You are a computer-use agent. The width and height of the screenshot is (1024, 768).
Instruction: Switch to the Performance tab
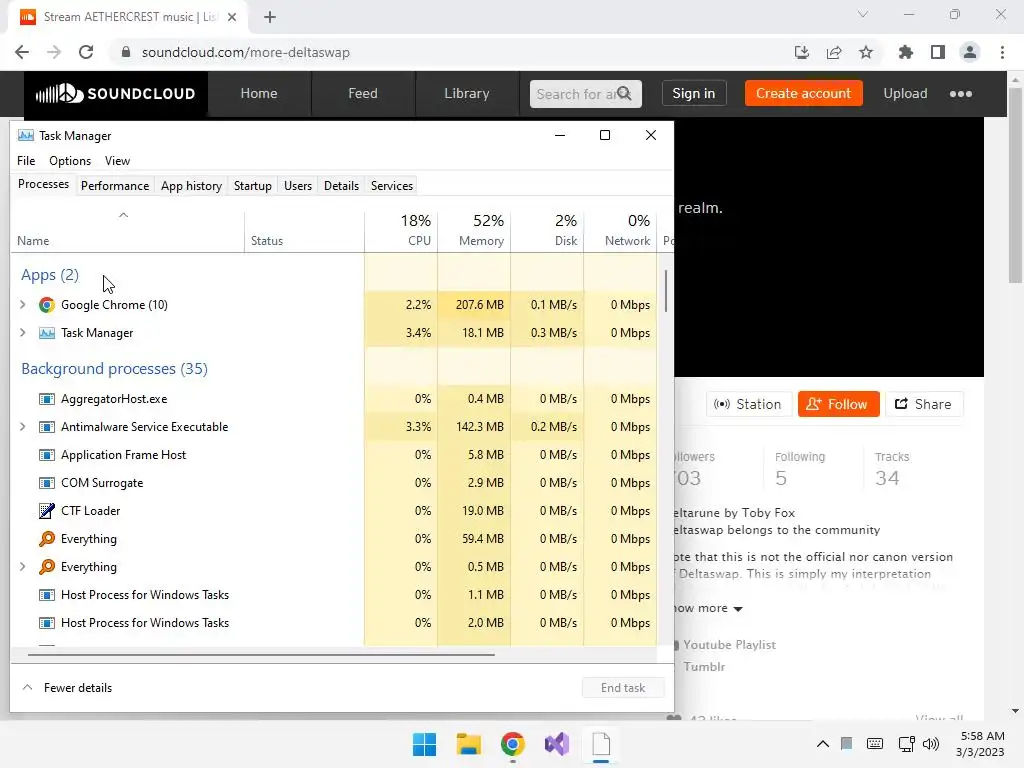(115, 186)
